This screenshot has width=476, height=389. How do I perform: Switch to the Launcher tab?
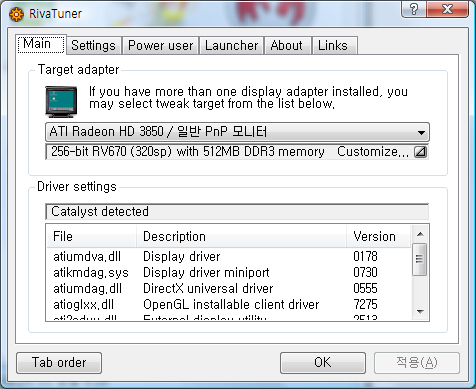click(231, 45)
